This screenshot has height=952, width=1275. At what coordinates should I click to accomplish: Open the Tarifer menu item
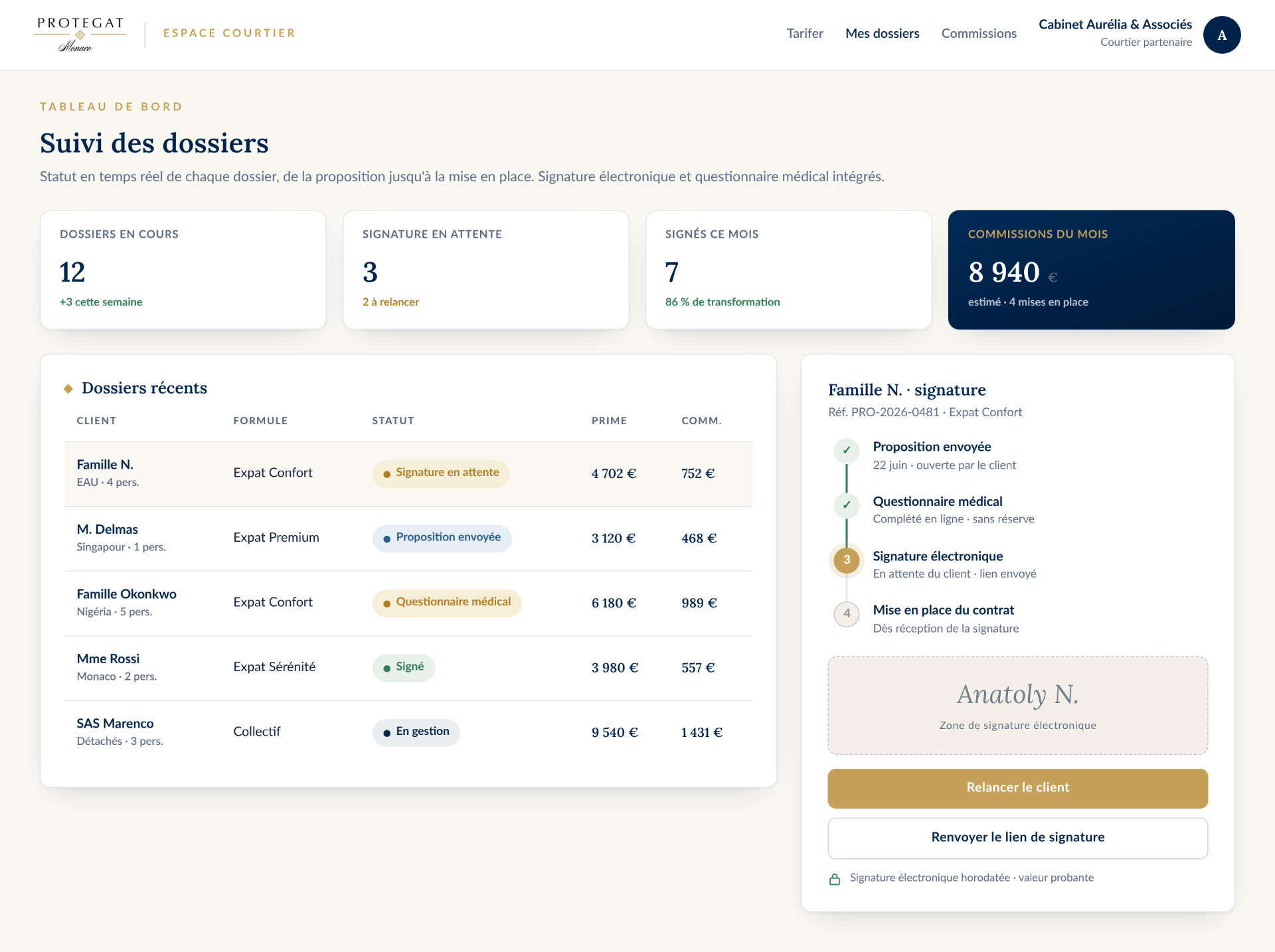tap(804, 33)
